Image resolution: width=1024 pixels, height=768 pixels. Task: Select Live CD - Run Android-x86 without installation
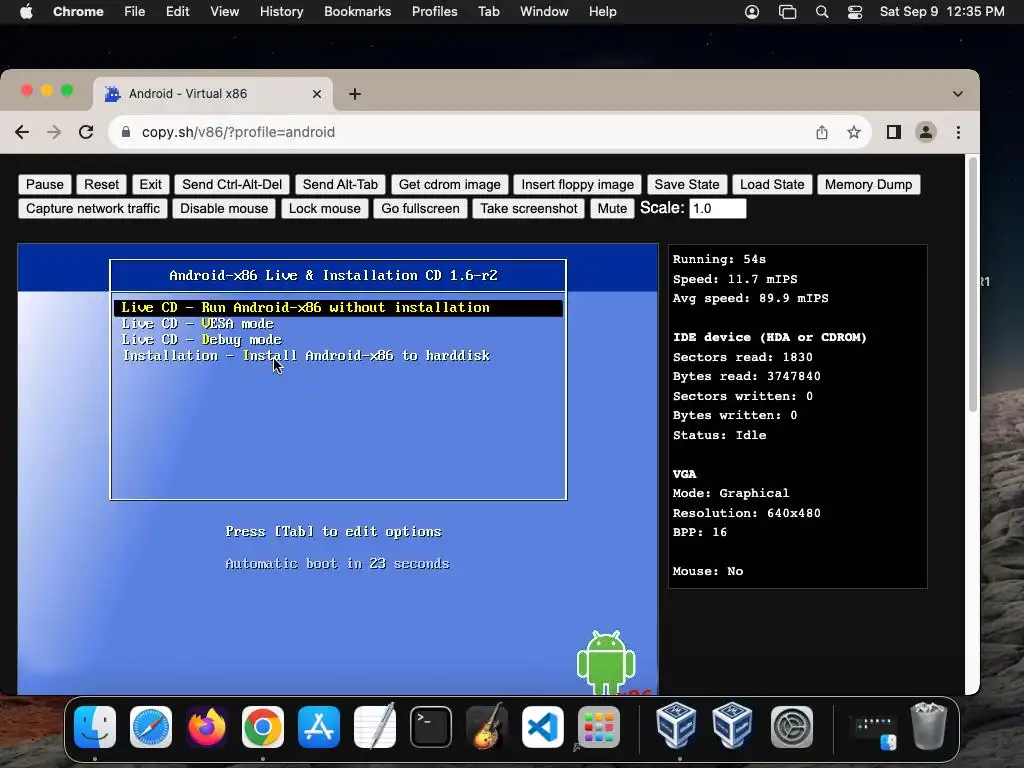[338, 308]
